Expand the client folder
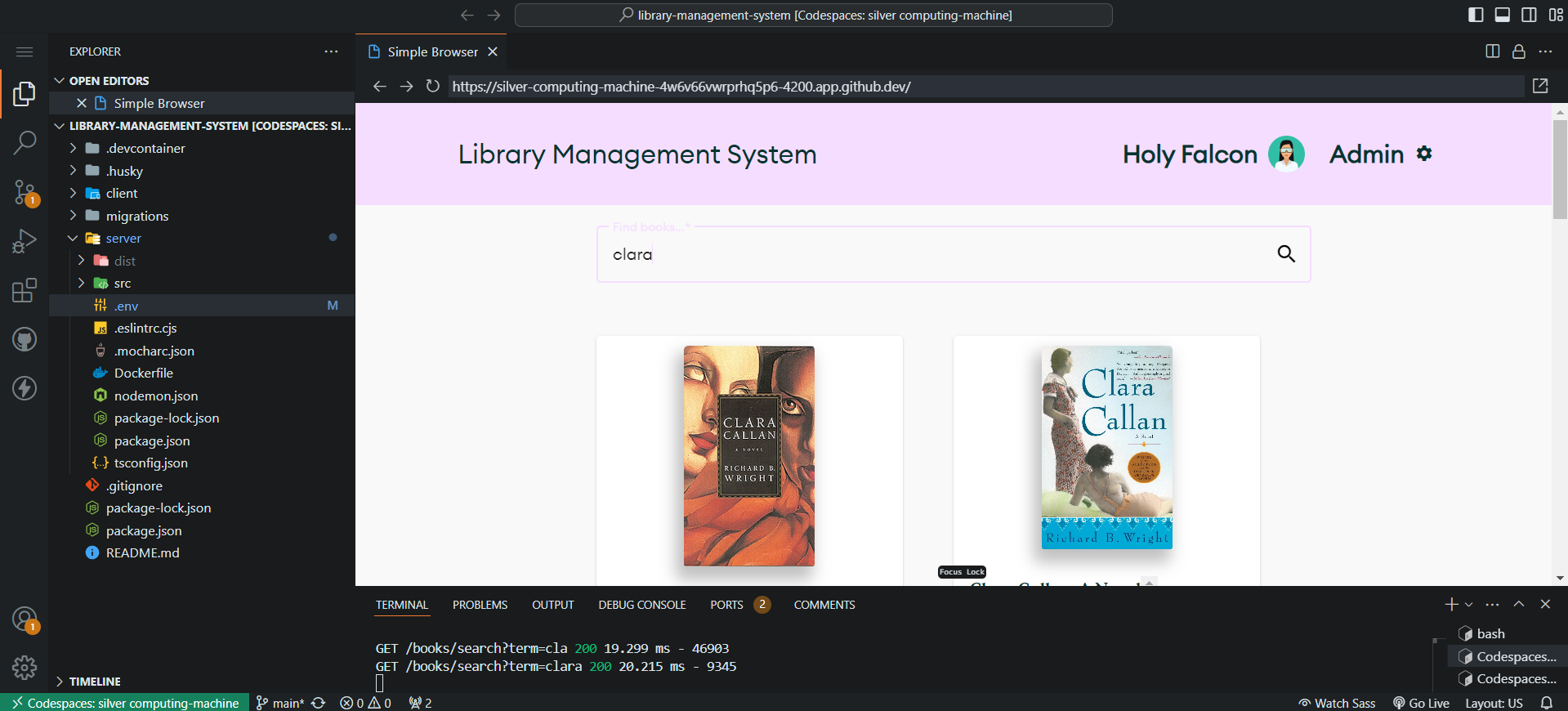Screen dimensions: 1568x711 coord(122,194)
